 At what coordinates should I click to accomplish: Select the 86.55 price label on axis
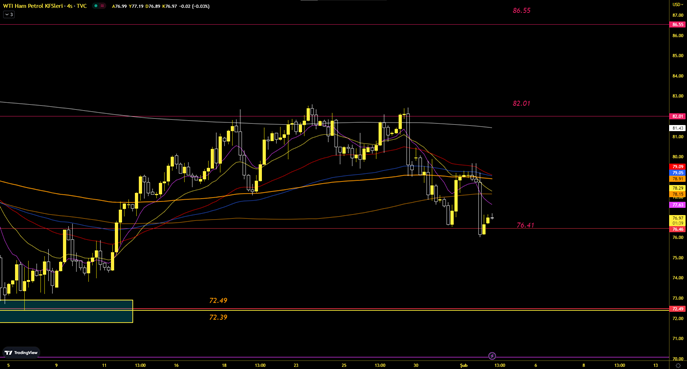(x=677, y=25)
